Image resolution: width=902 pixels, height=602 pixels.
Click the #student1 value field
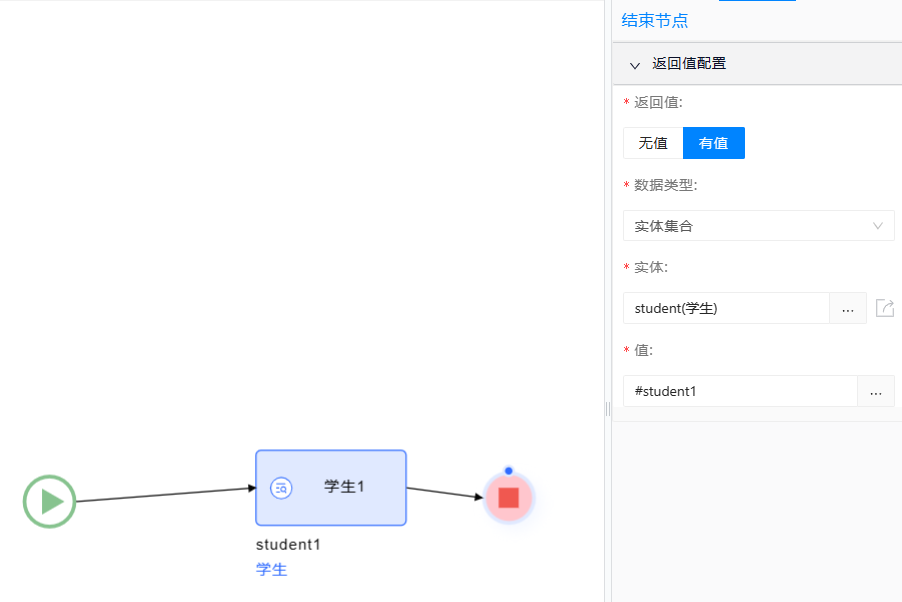(x=740, y=391)
